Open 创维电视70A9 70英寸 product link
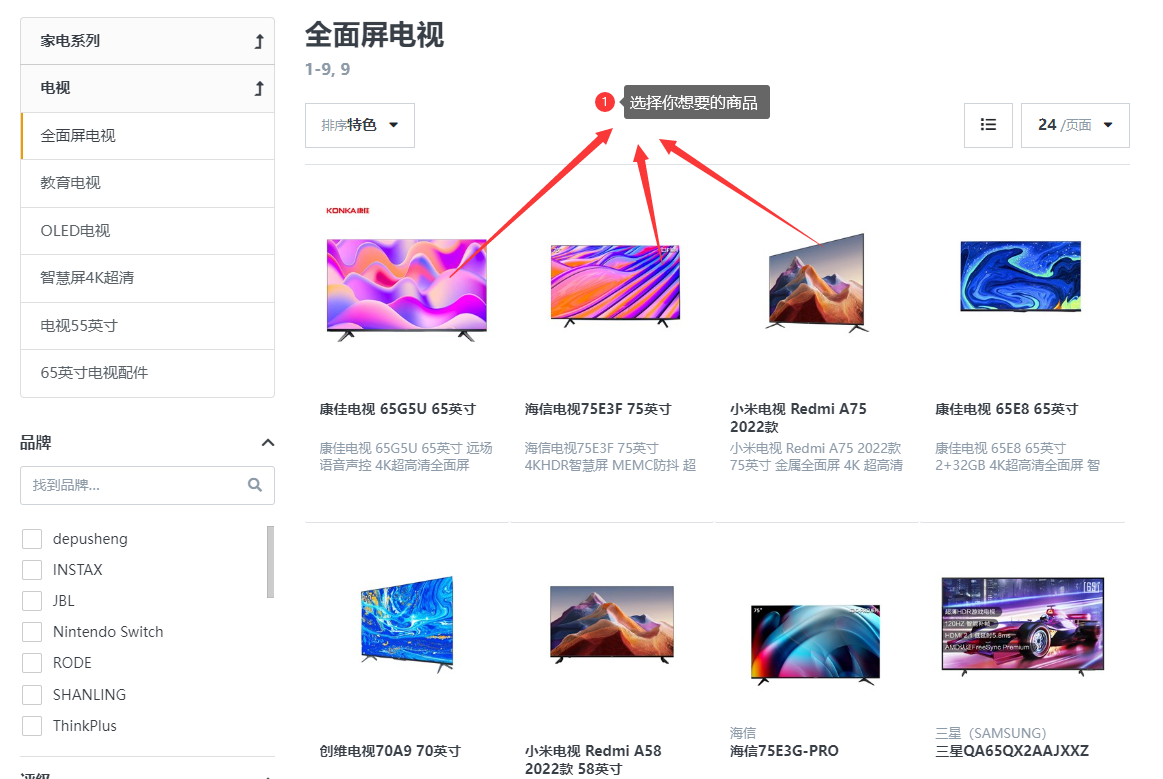Image resolution: width=1163 pixels, height=779 pixels. 390,751
